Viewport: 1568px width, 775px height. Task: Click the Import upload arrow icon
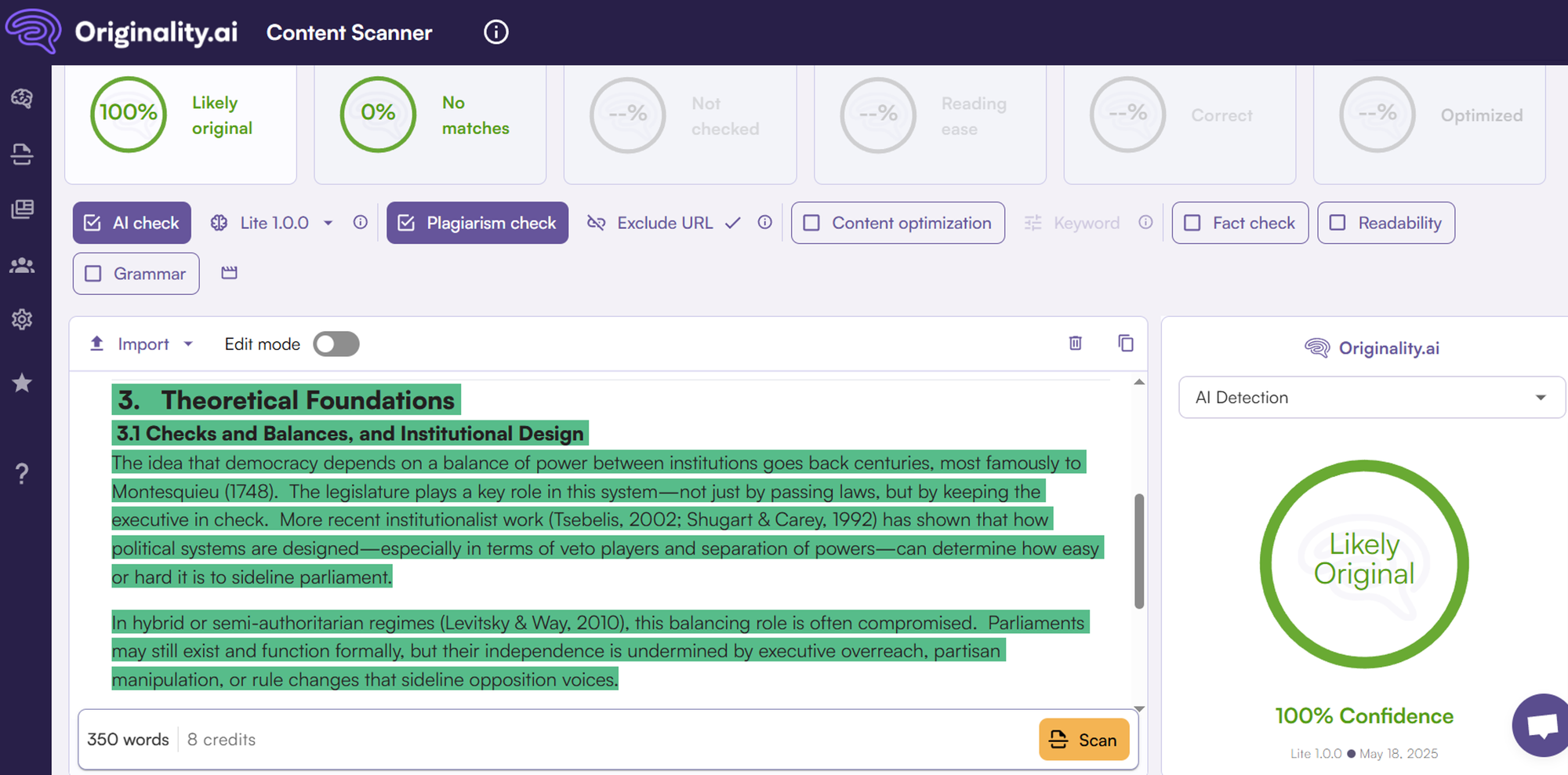tap(97, 344)
